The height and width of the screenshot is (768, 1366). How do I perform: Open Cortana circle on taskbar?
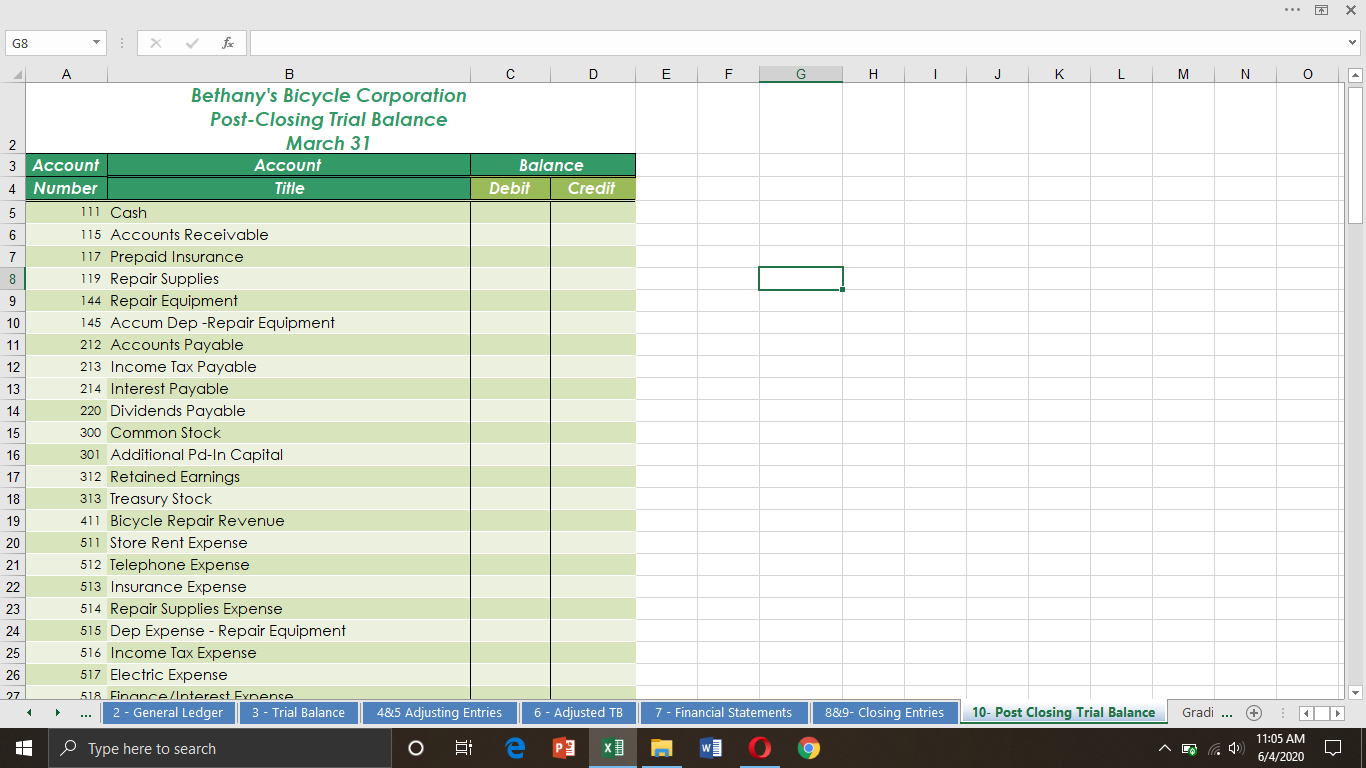point(417,748)
